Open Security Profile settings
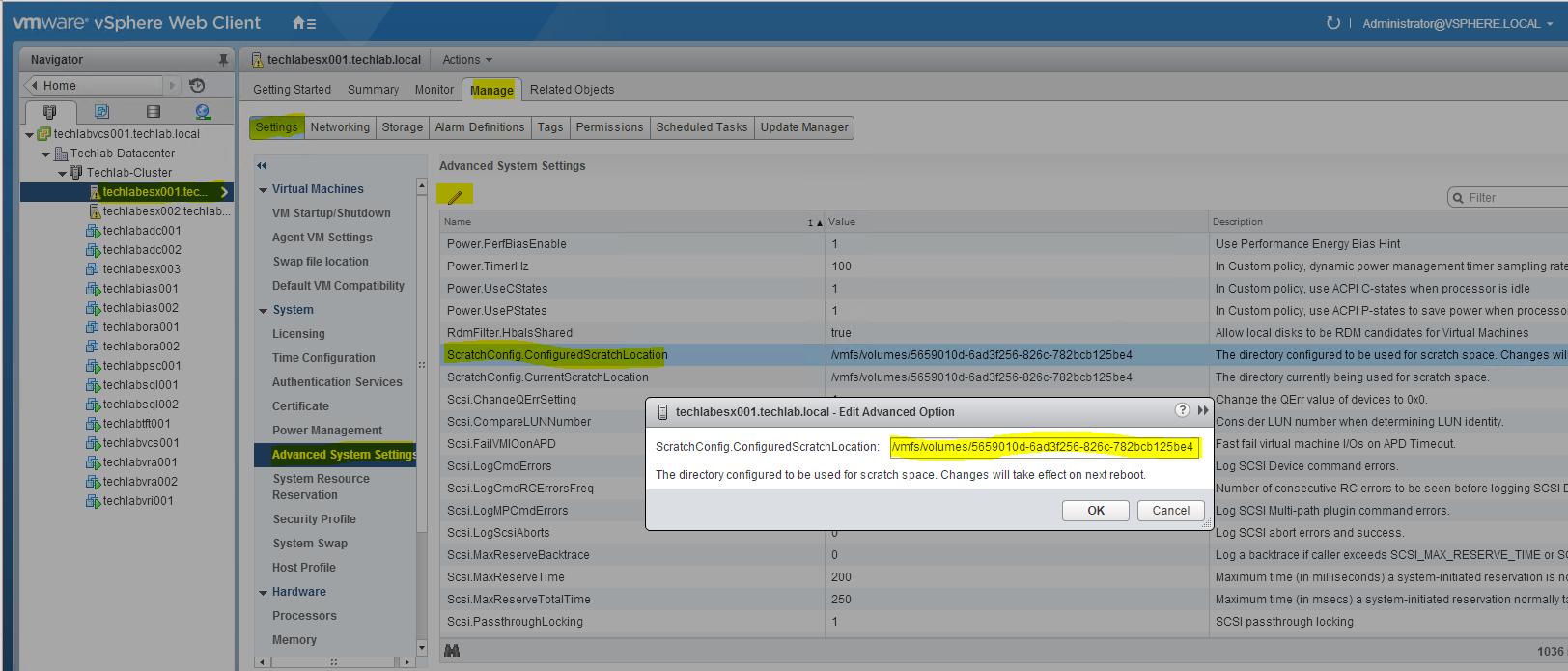Image resolution: width=1568 pixels, height=671 pixels. pos(314,519)
